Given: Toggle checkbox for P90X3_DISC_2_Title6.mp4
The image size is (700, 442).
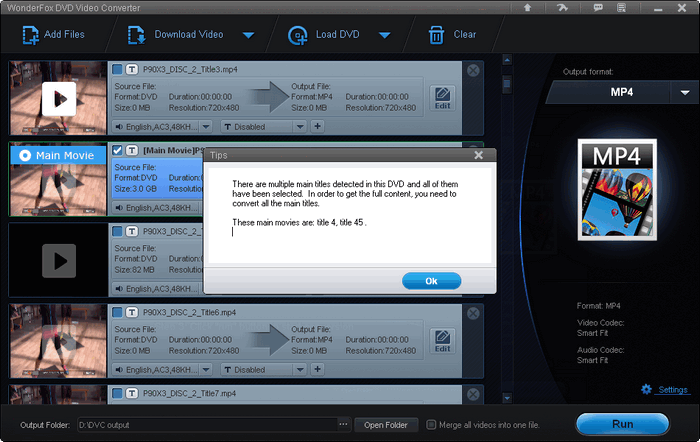Looking at the screenshot, I should coord(117,312).
